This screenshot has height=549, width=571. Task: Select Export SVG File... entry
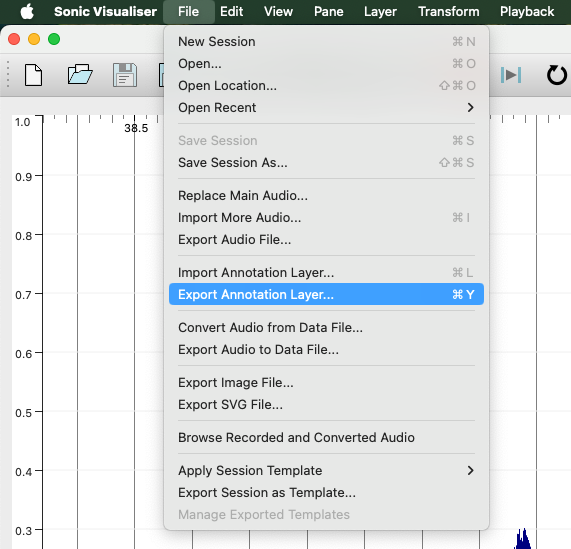[326, 404]
